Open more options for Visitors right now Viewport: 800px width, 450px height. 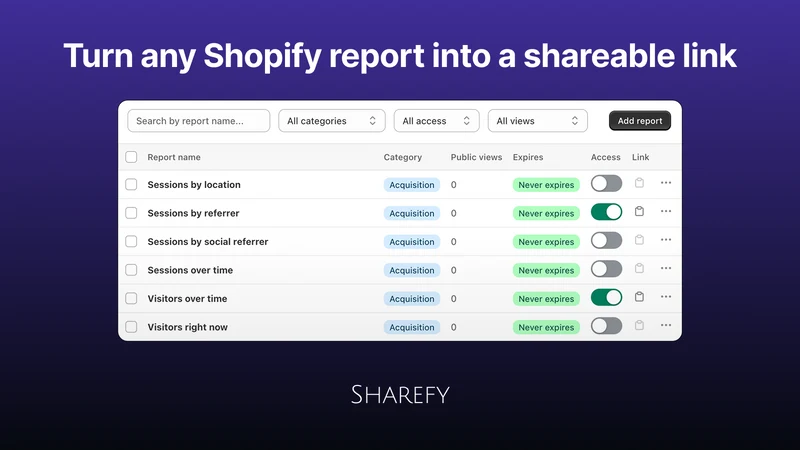[666, 326]
